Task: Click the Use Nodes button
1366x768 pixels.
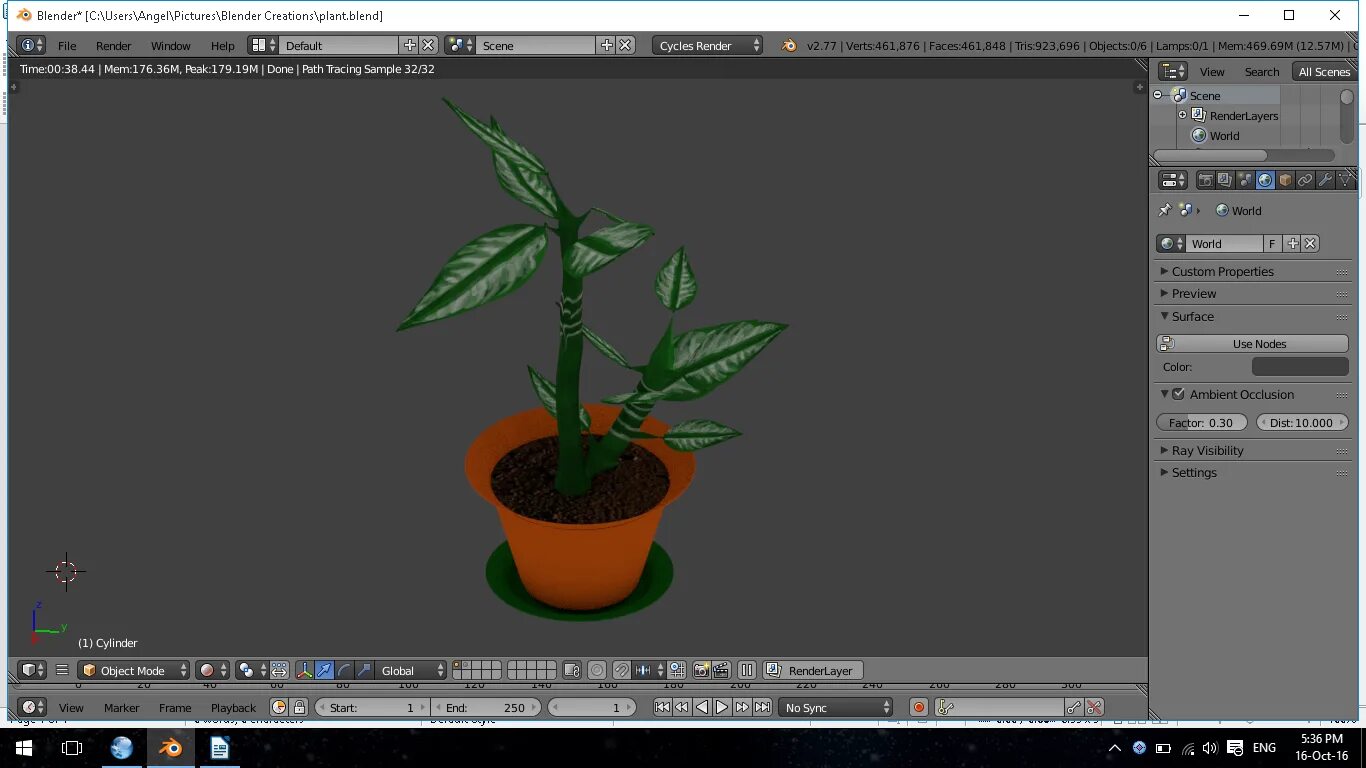Action: pyautogui.click(x=1253, y=343)
